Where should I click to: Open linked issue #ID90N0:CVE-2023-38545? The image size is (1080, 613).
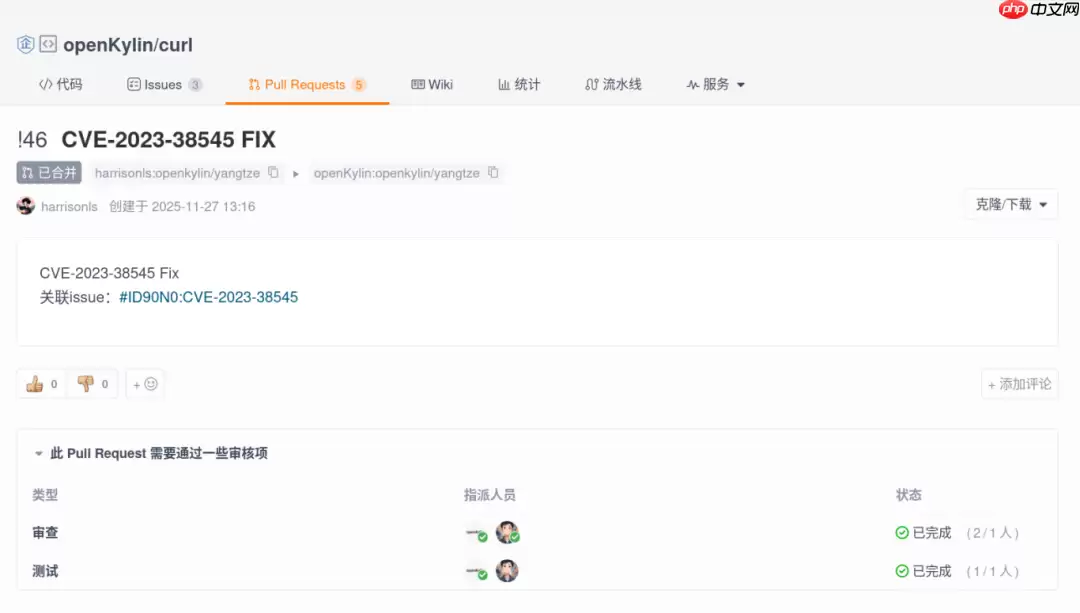pyautogui.click(x=208, y=297)
